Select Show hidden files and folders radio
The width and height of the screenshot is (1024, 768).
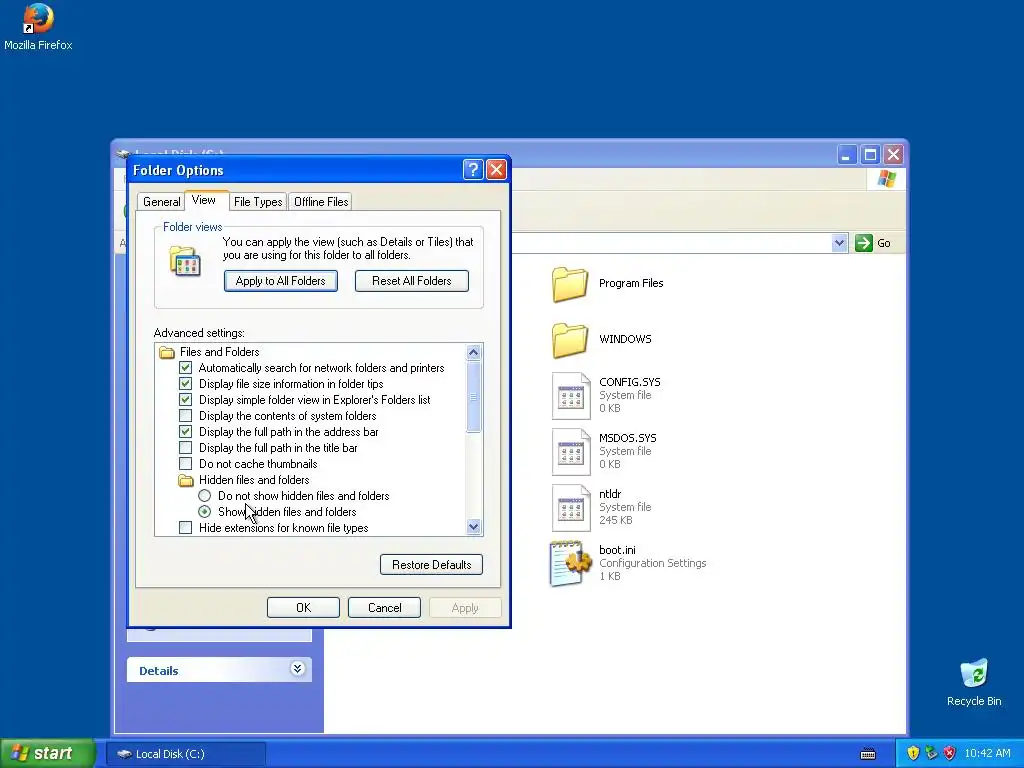pyautogui.click(x=204, y=511)
